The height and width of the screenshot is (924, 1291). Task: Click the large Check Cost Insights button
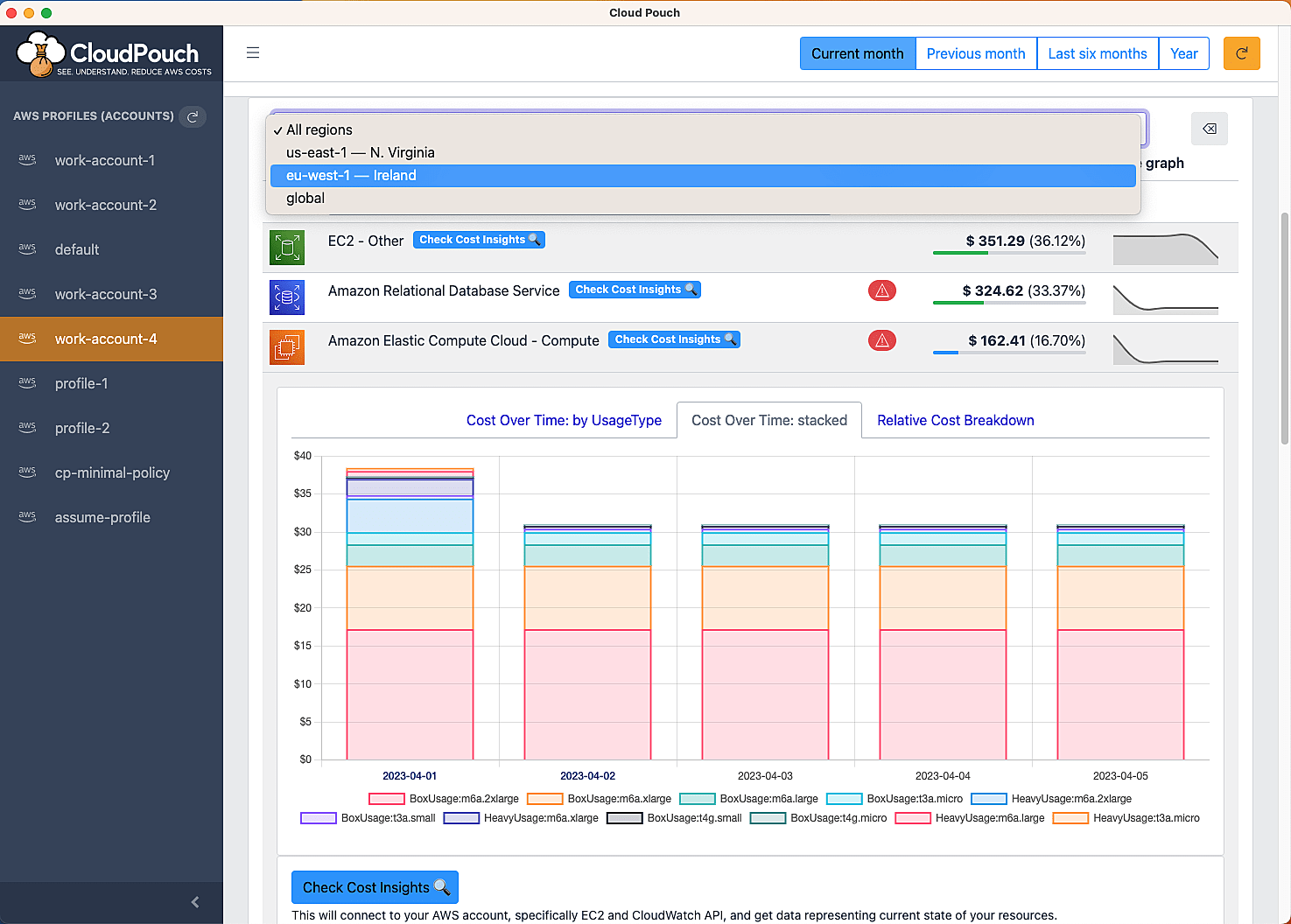[375, 887]
